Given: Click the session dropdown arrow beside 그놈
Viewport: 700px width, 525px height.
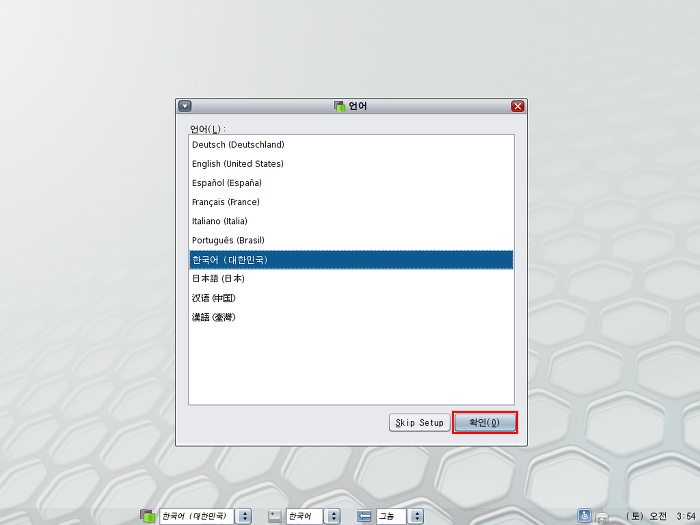Looking at the screenshot, I should pos(416,517).
